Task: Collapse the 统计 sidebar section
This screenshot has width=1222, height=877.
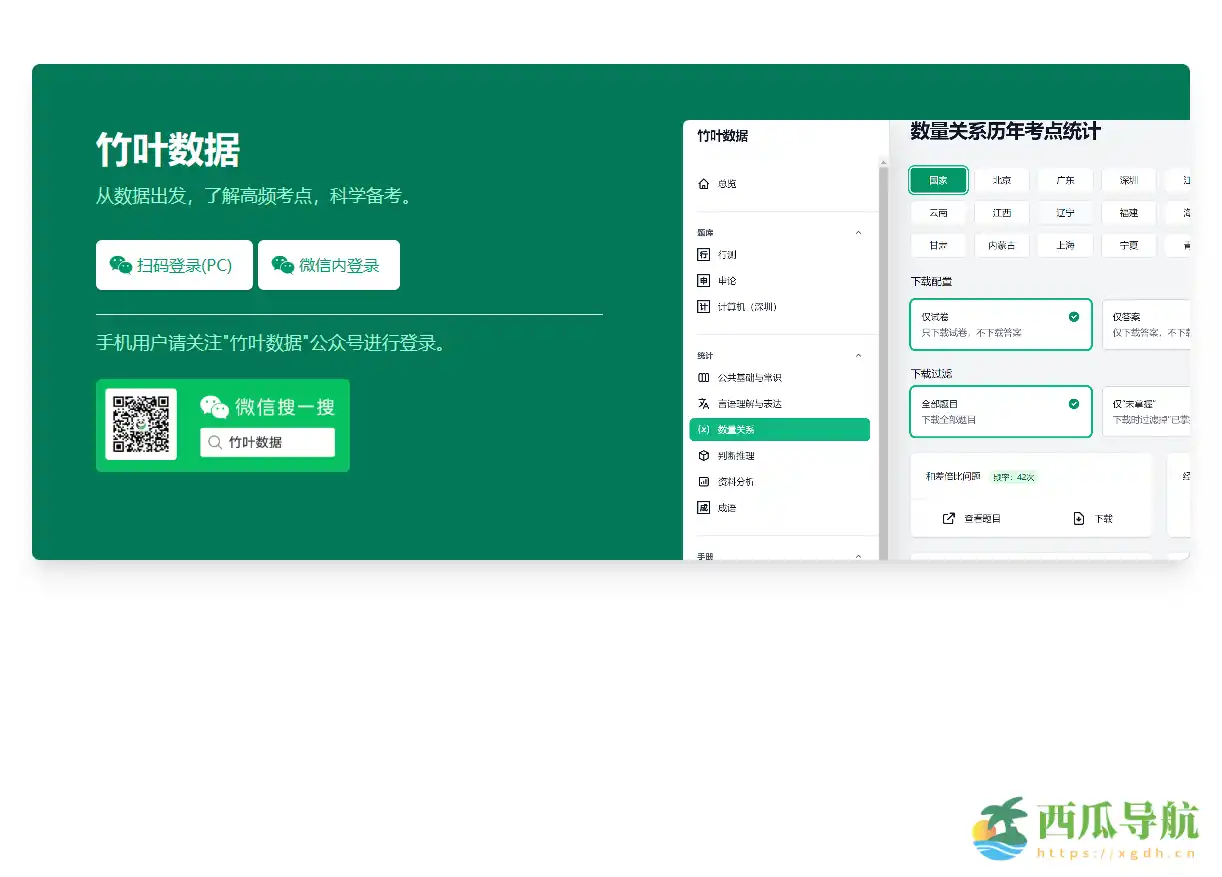Action: click(858, 355)
